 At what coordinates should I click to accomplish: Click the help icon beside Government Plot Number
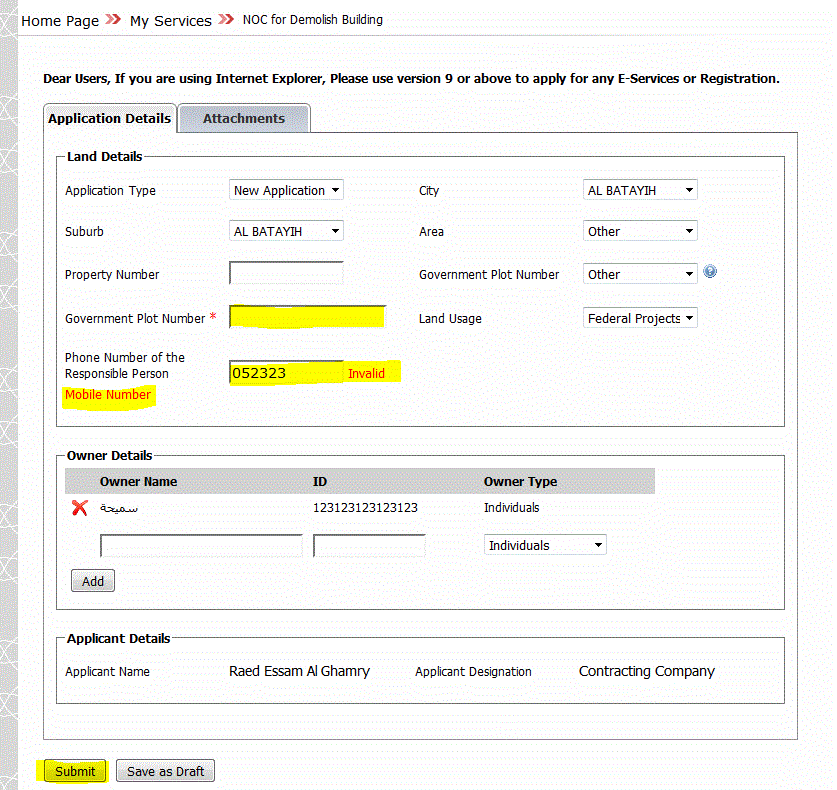(709, 272)
